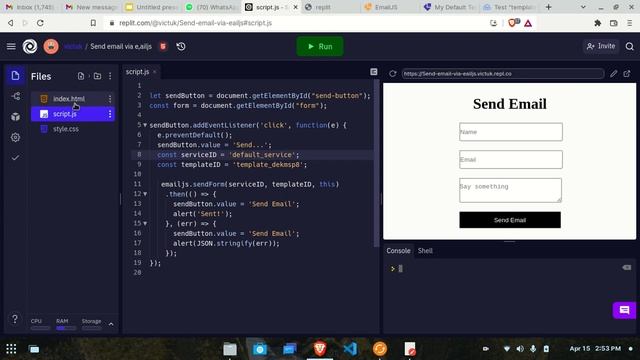Select the Files sidebar icon
Viewport: 640px width, 360px height.
coord(16,76)
